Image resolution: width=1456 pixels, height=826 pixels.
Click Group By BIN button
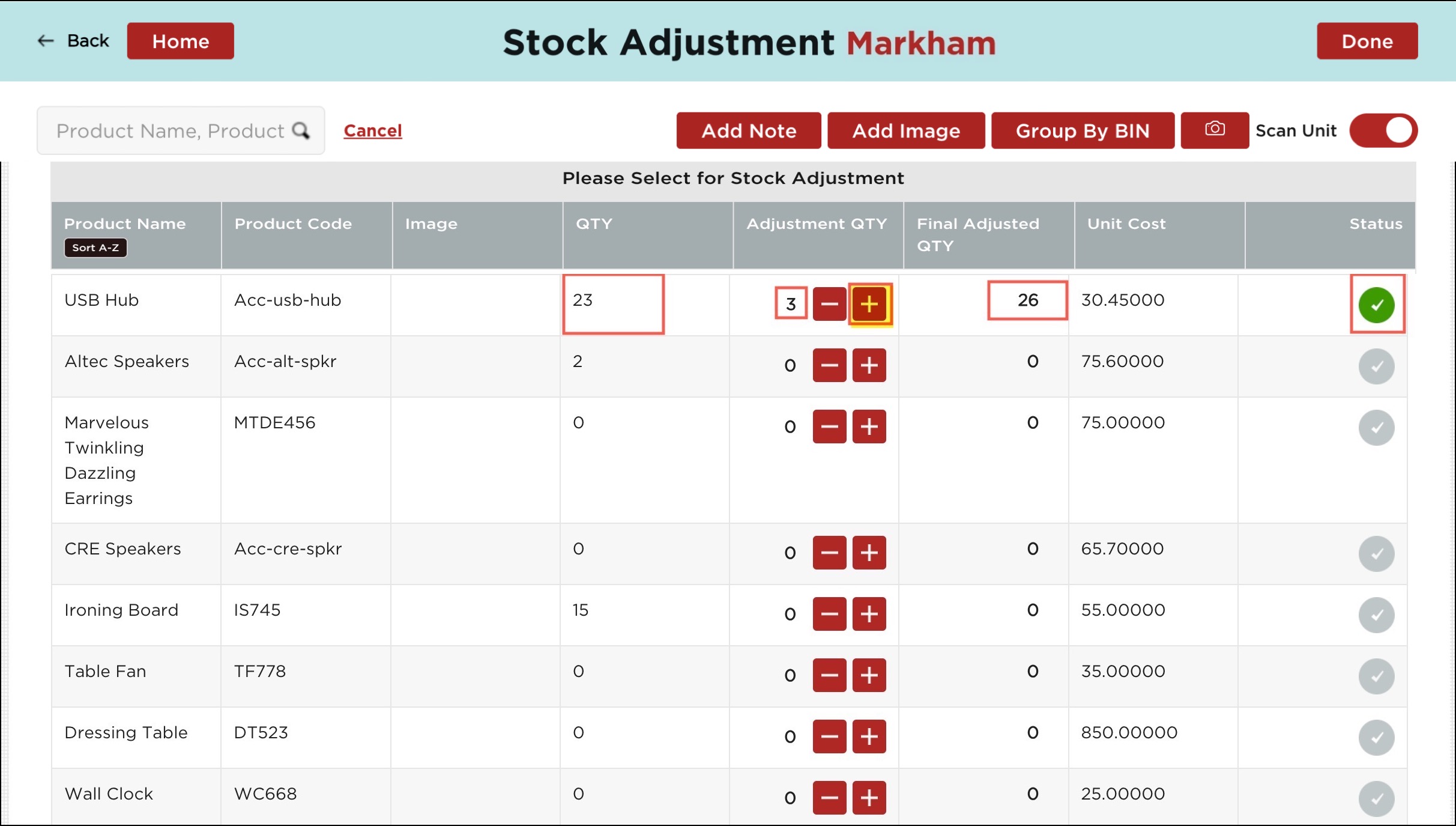[1082, 130]
